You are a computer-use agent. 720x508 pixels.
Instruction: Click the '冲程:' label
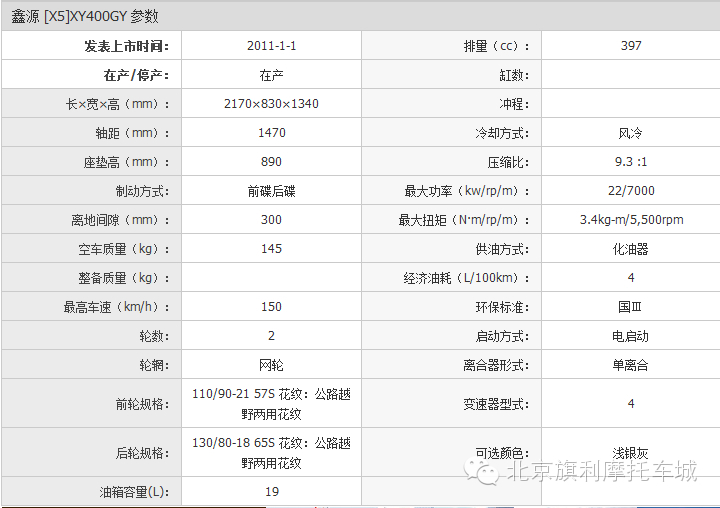[514, 104]
